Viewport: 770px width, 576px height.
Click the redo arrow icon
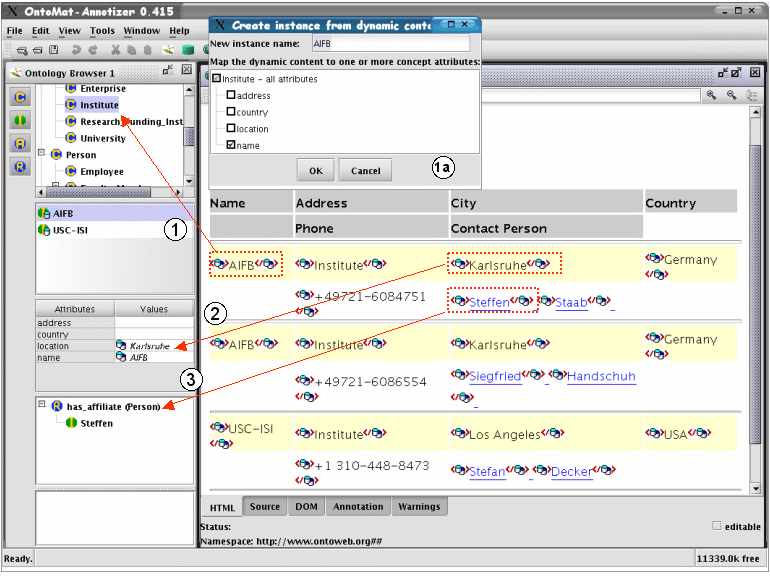tap(93, 50)
